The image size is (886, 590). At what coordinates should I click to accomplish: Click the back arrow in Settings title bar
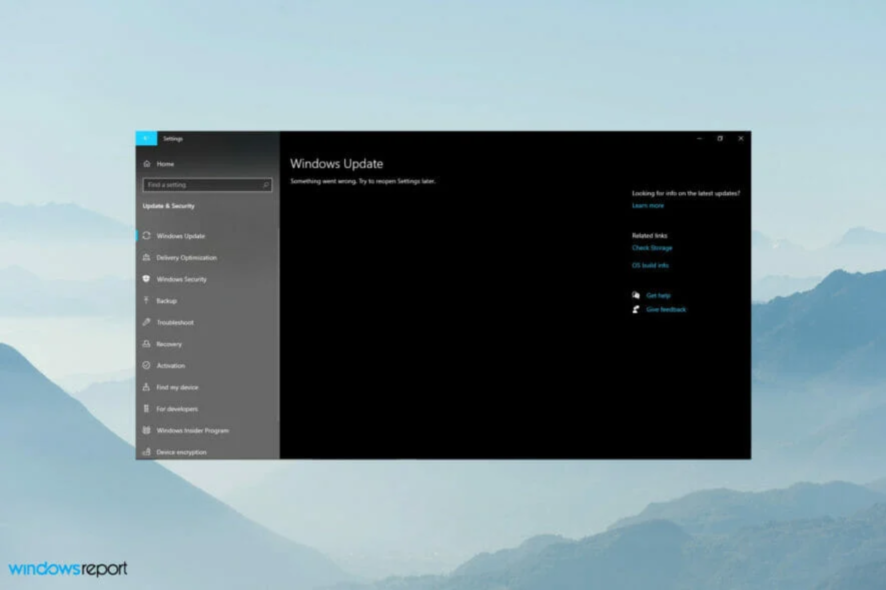pos(146,138)
